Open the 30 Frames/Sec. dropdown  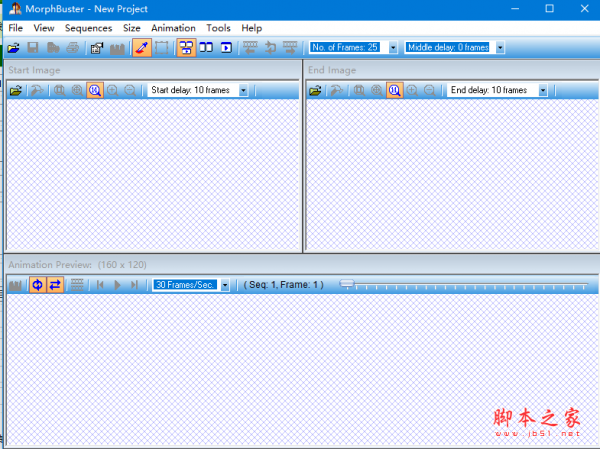[x=225, y=285]
